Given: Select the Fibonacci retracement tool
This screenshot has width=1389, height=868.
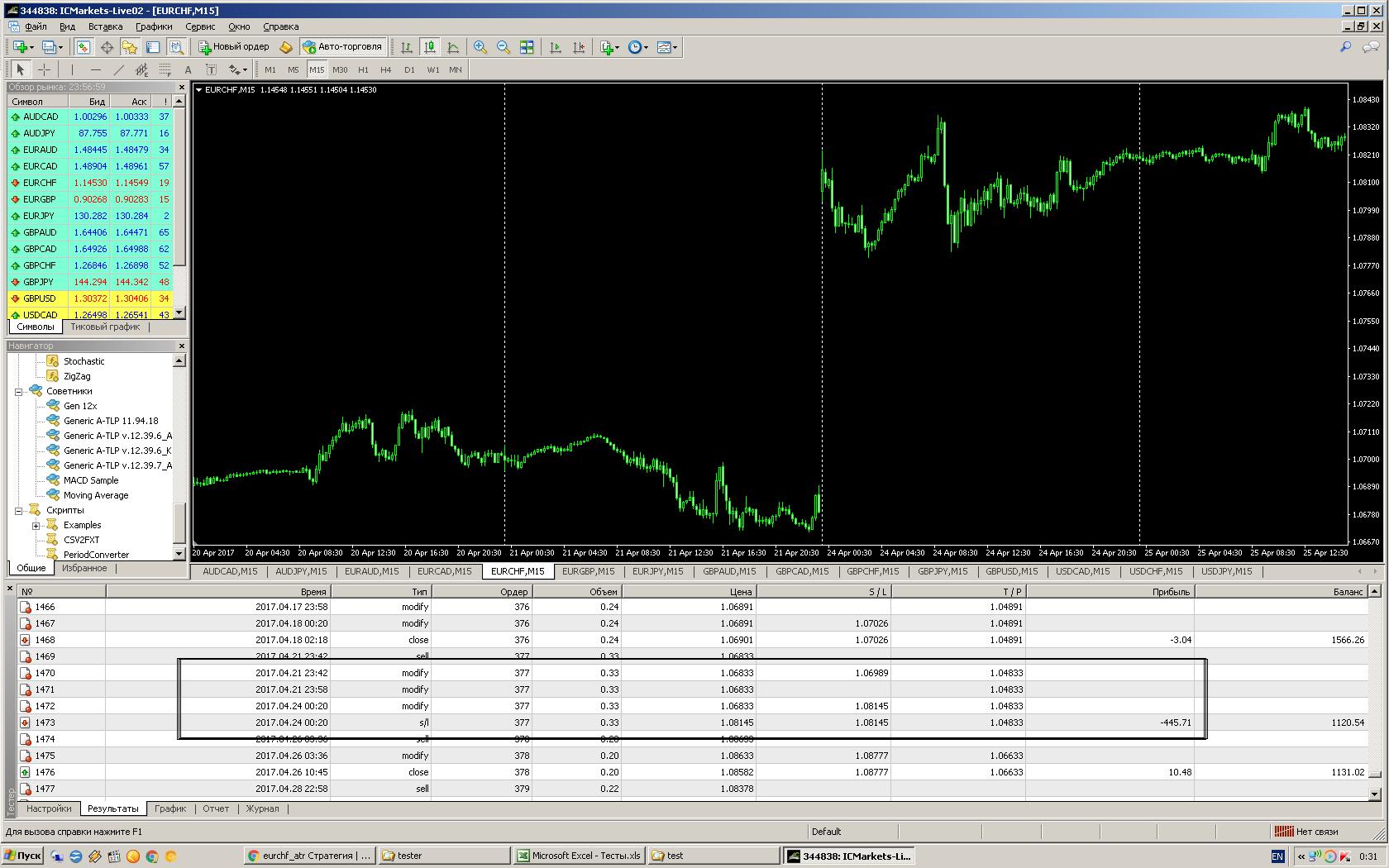Looking at the screenshot, I should (165, 69).
